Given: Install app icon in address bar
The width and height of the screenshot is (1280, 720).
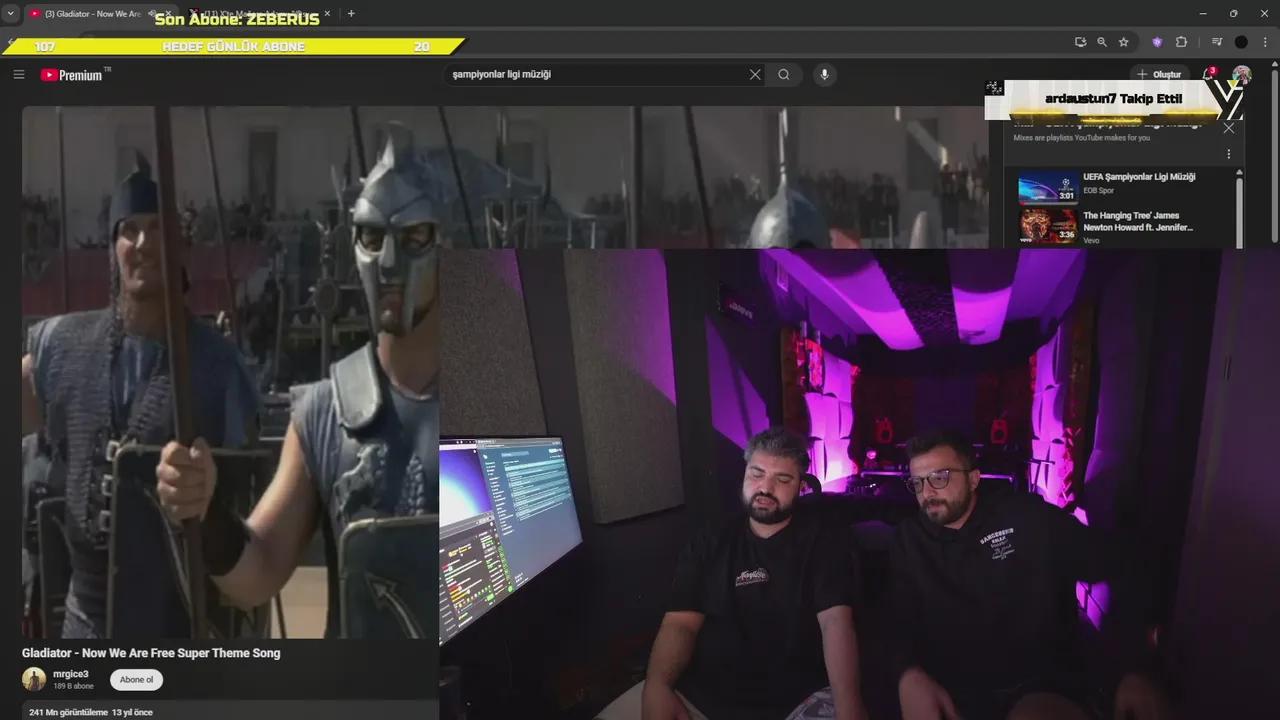Looking at the screenshot, I should [1080, 42].
